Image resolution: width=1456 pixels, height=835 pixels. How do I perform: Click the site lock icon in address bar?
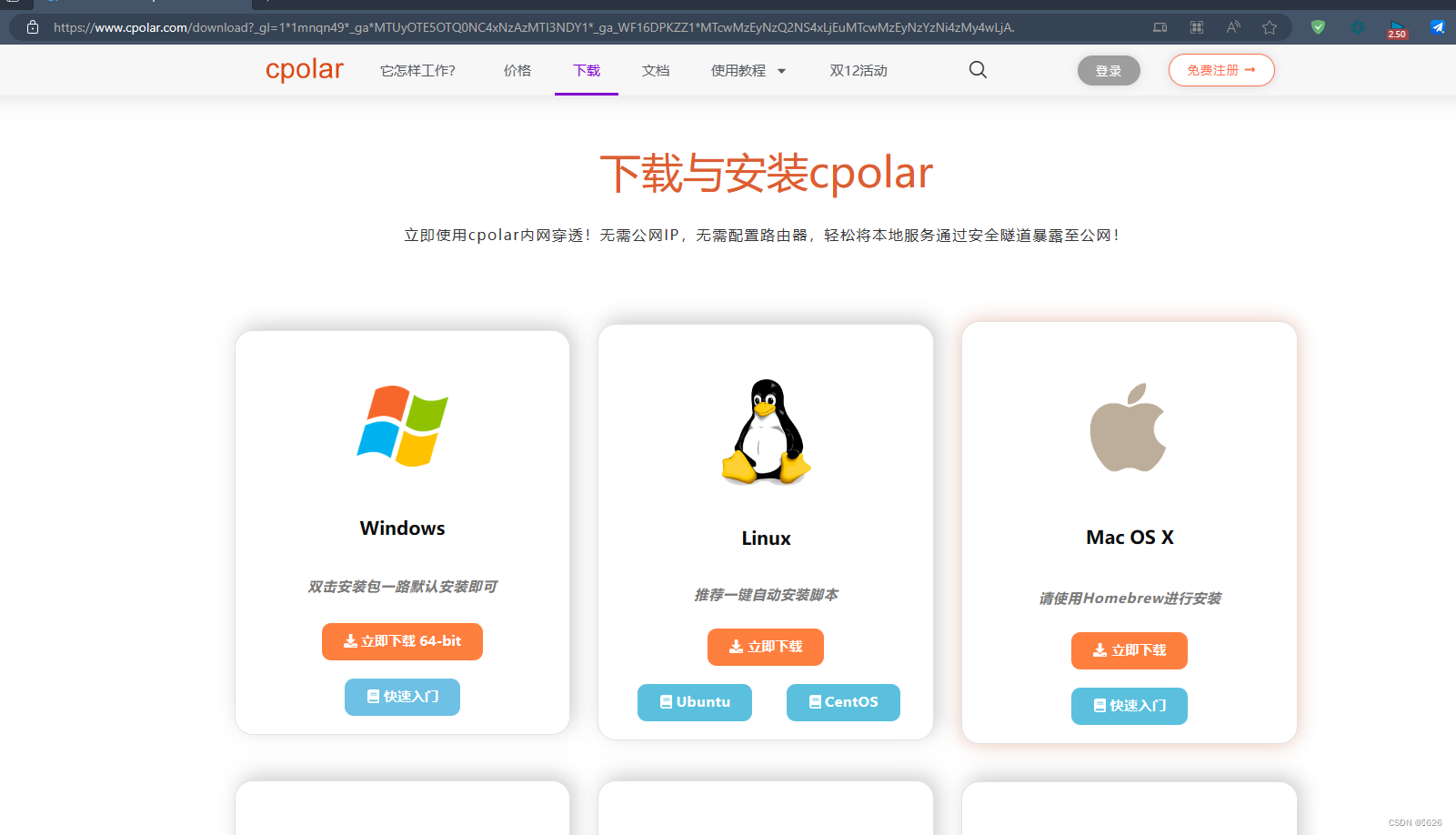click(x=33, y=27)
